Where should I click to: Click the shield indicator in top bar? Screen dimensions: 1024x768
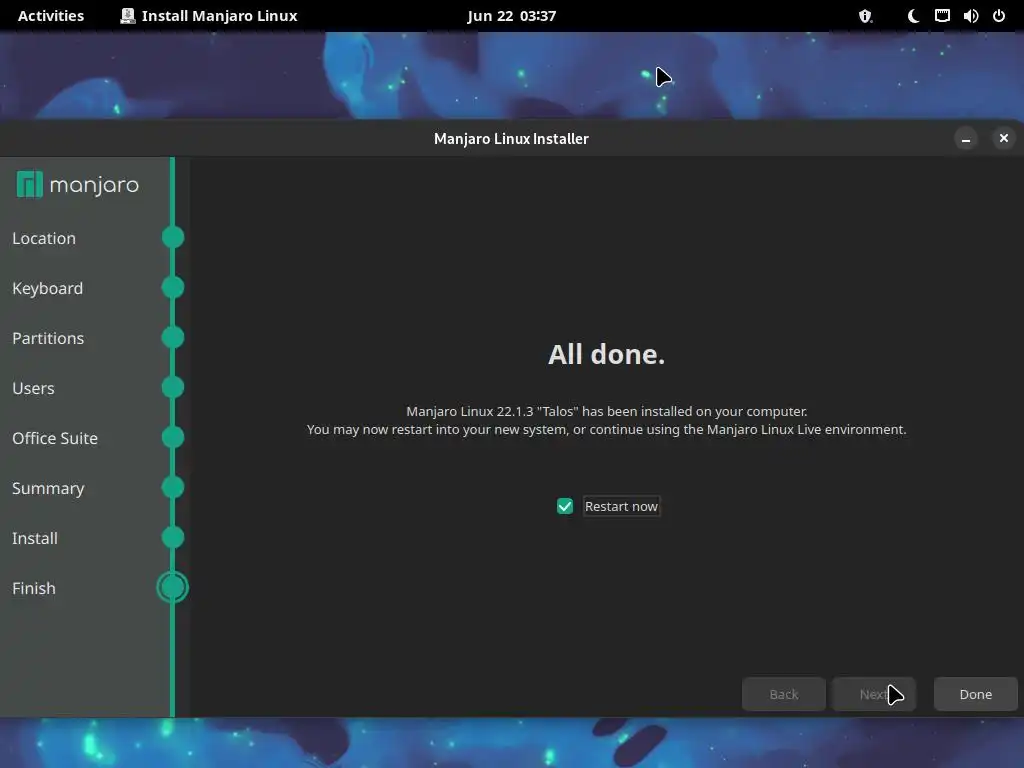click(865, 16)
